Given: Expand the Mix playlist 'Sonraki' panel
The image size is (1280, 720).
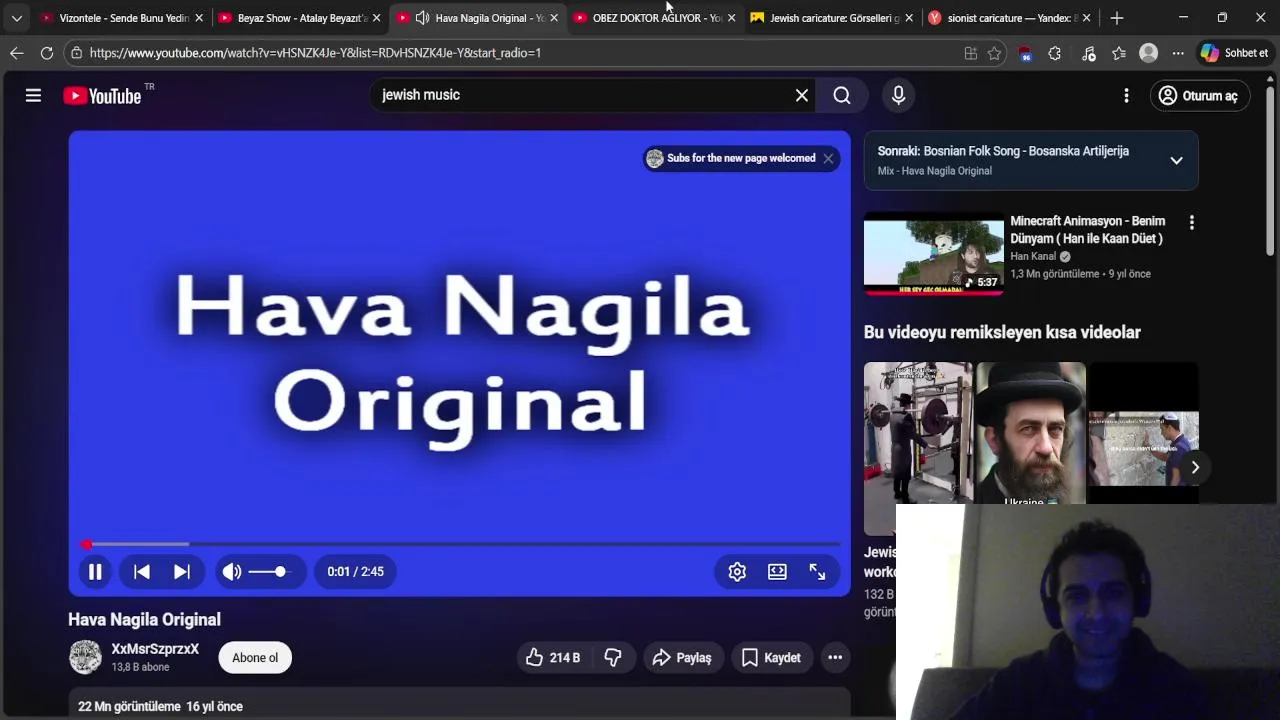Looking at the screenshot, I should 1176,160.
